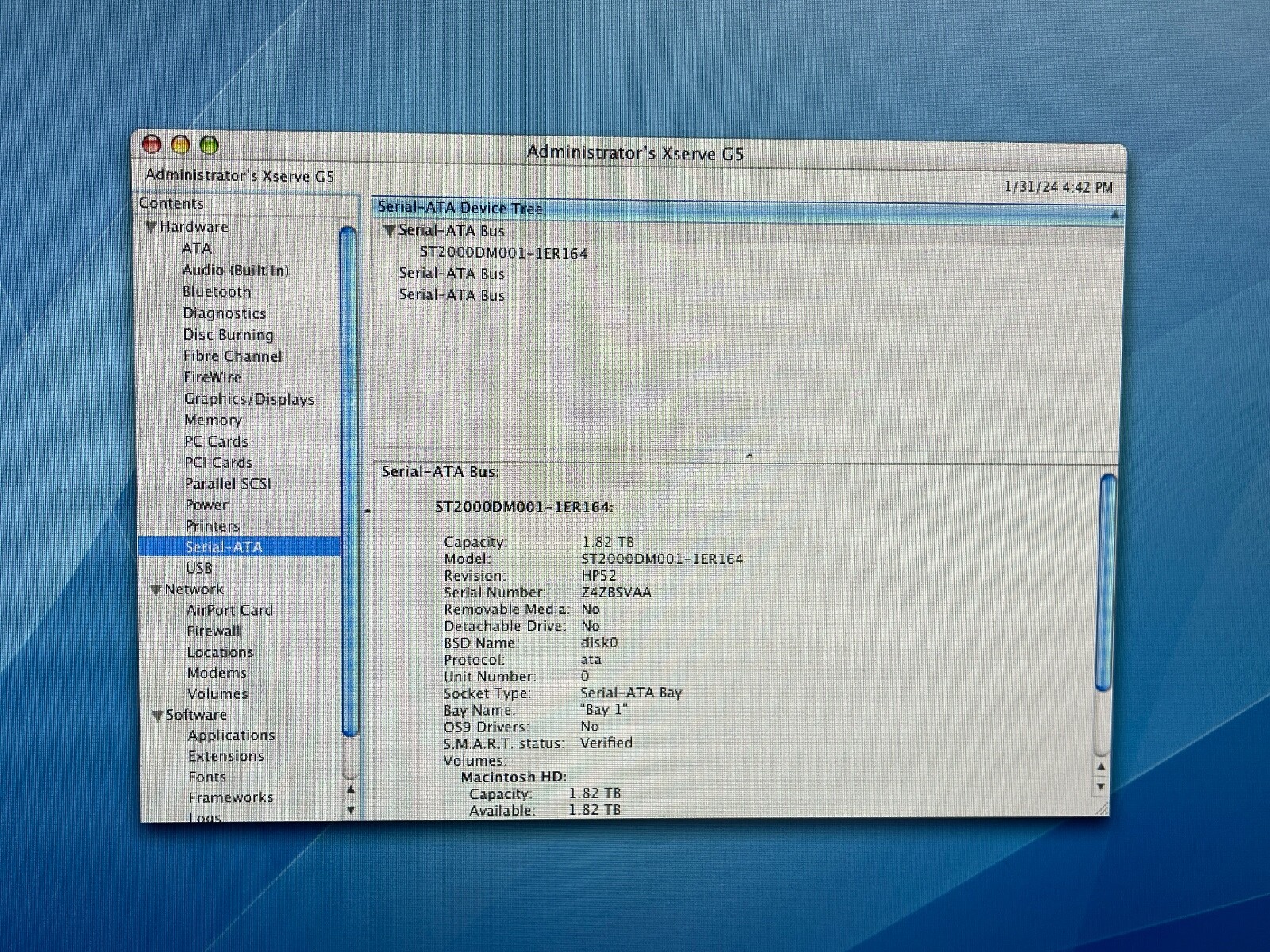This screenshot has width=1270, height=952.
Task: Select PCI Cards in Contents list
Action: click(217, 462)
